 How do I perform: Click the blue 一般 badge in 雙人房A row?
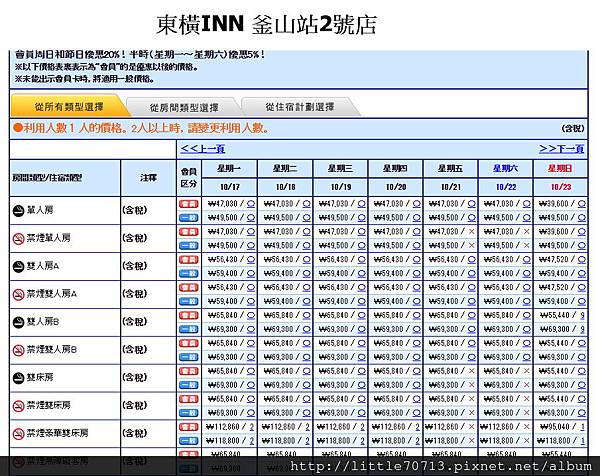(189, 274)
